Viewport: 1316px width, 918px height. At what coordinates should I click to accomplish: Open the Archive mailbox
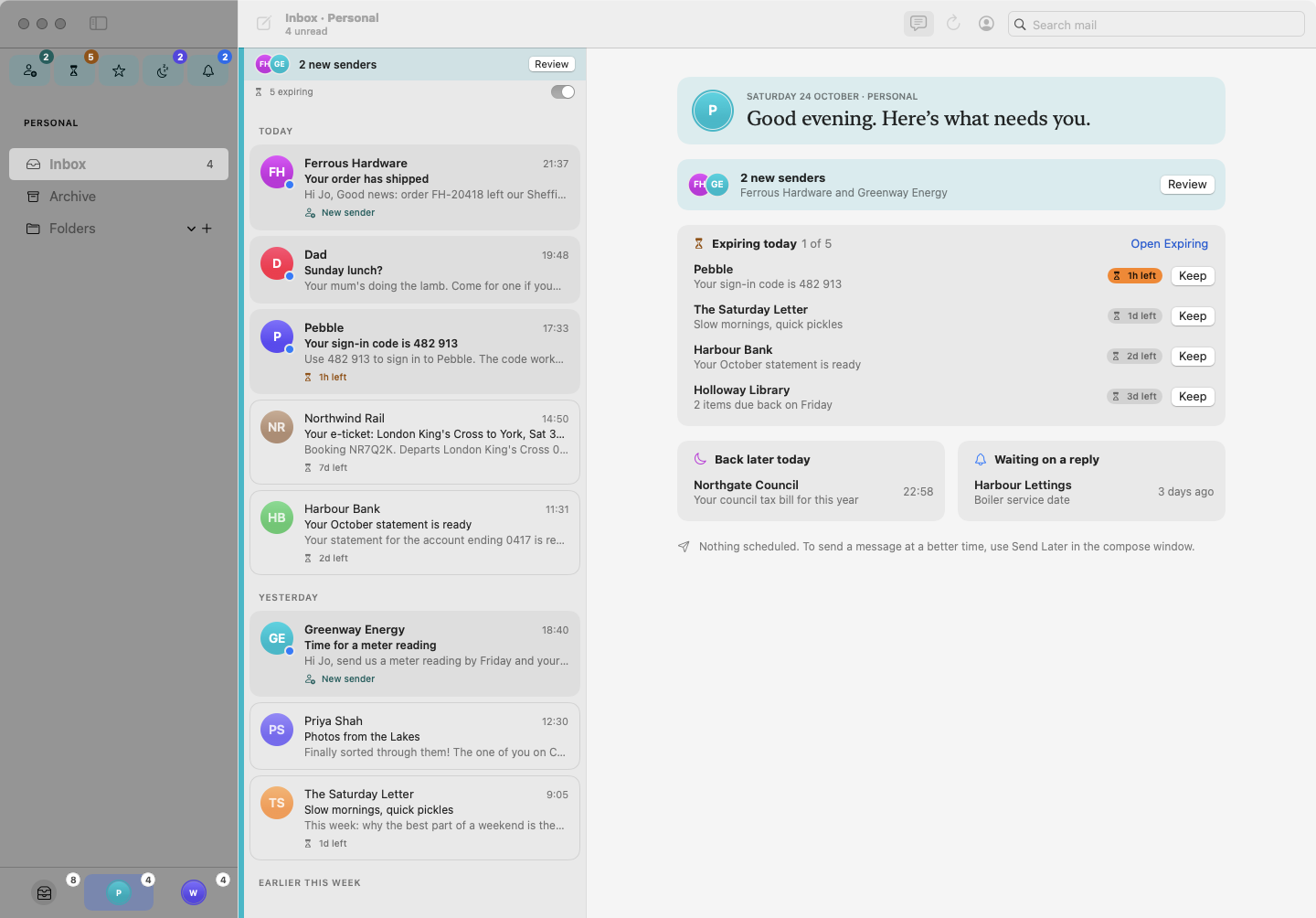(x=119, y=197)
